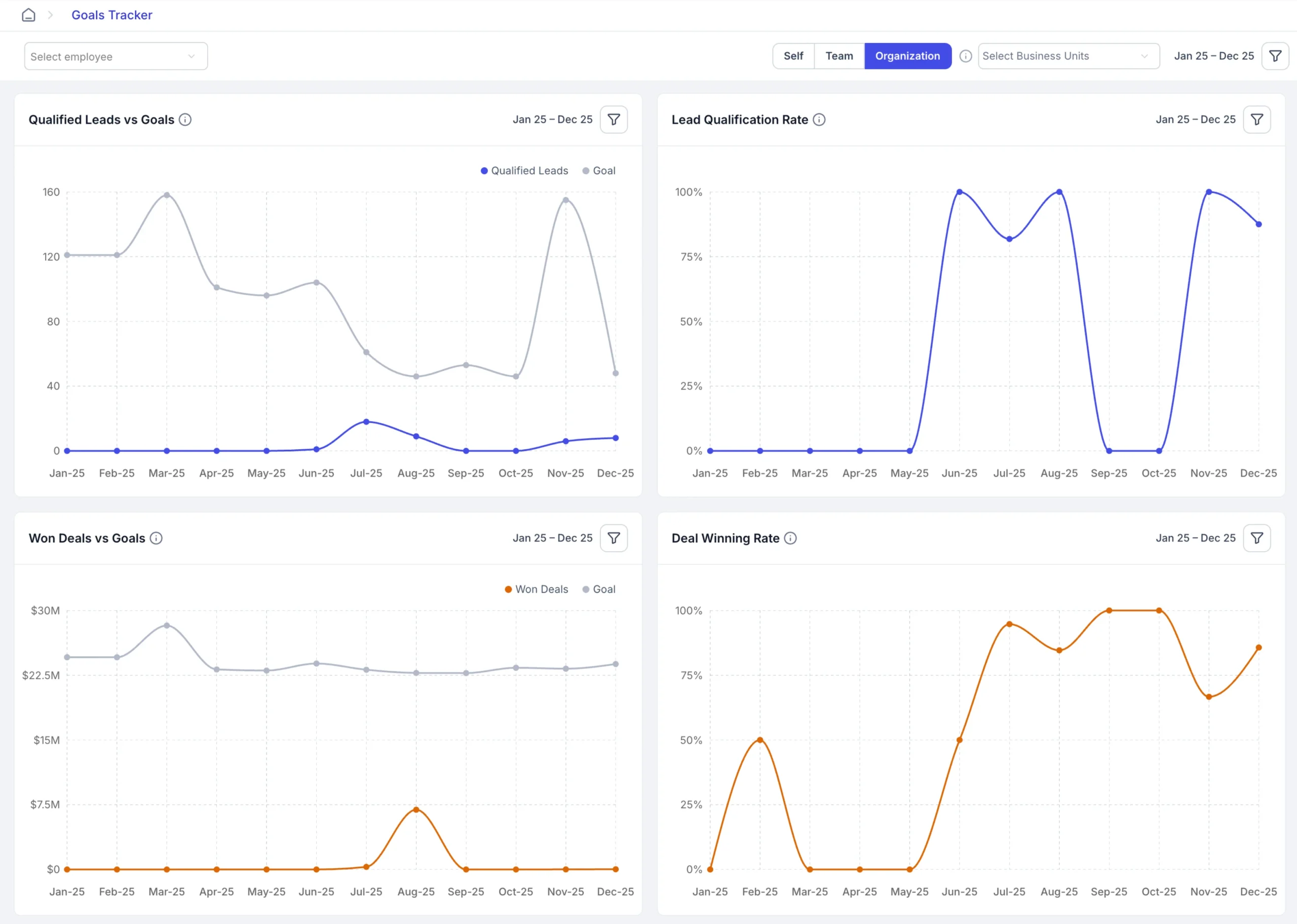The height and width of the screenshot is (924, 1297).
Task: Open info icon for Deal Winning Rate
Action: point(790,538)
